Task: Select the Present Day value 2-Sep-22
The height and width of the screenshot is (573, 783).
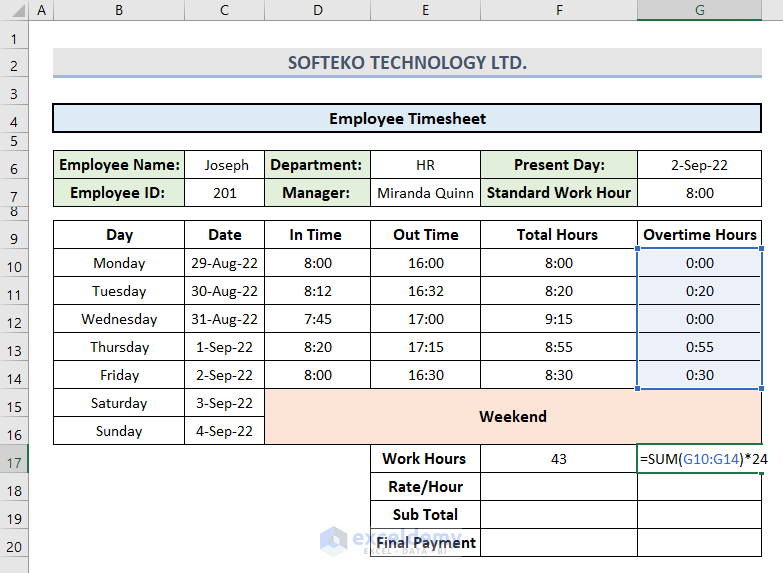Action: pos(700,165)
